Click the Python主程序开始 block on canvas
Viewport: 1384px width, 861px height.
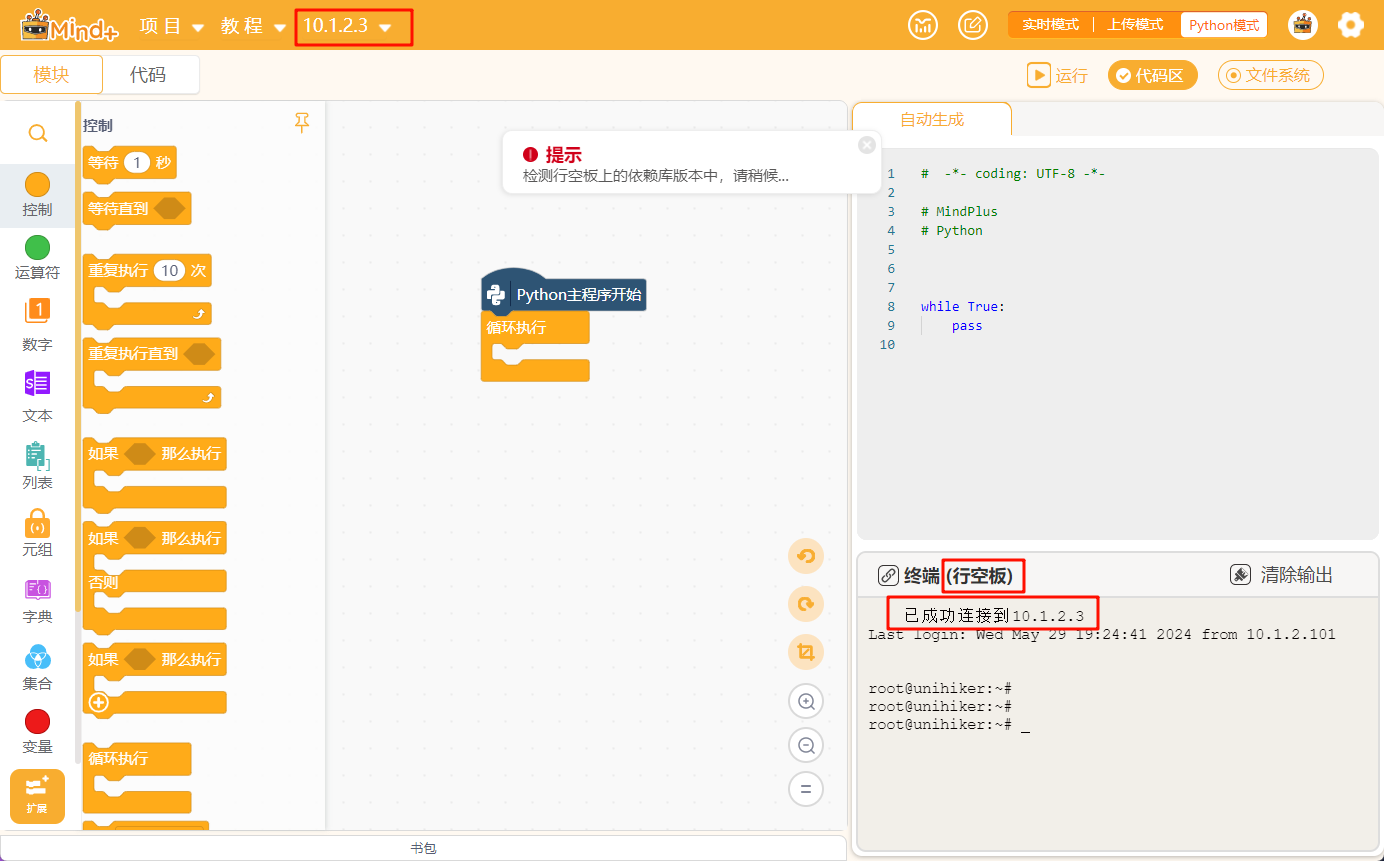pyautogui.click(x=563, y=292)
